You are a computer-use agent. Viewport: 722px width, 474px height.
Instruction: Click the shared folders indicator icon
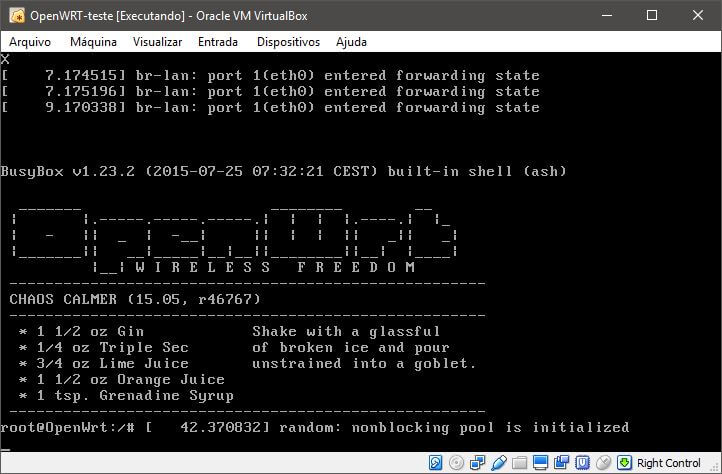tap(519, 462)
